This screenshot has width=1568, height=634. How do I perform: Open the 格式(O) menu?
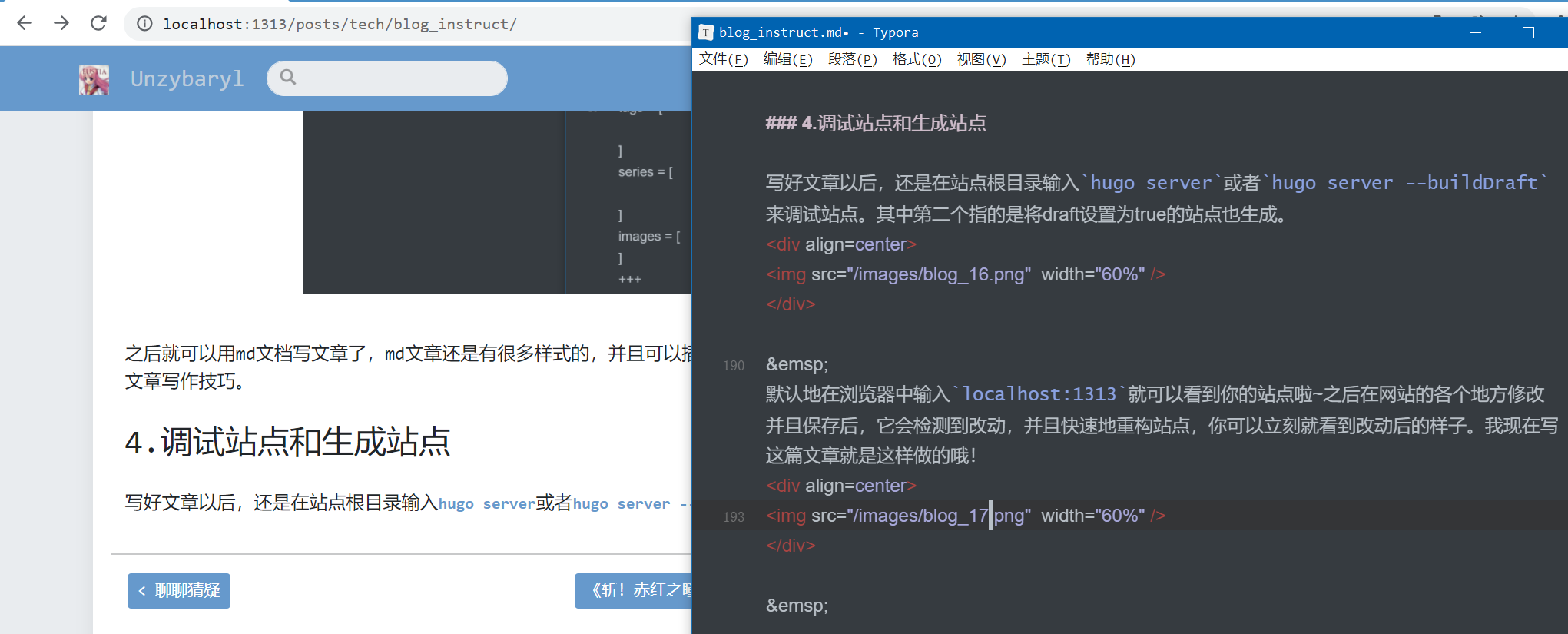tap(917, 59)
